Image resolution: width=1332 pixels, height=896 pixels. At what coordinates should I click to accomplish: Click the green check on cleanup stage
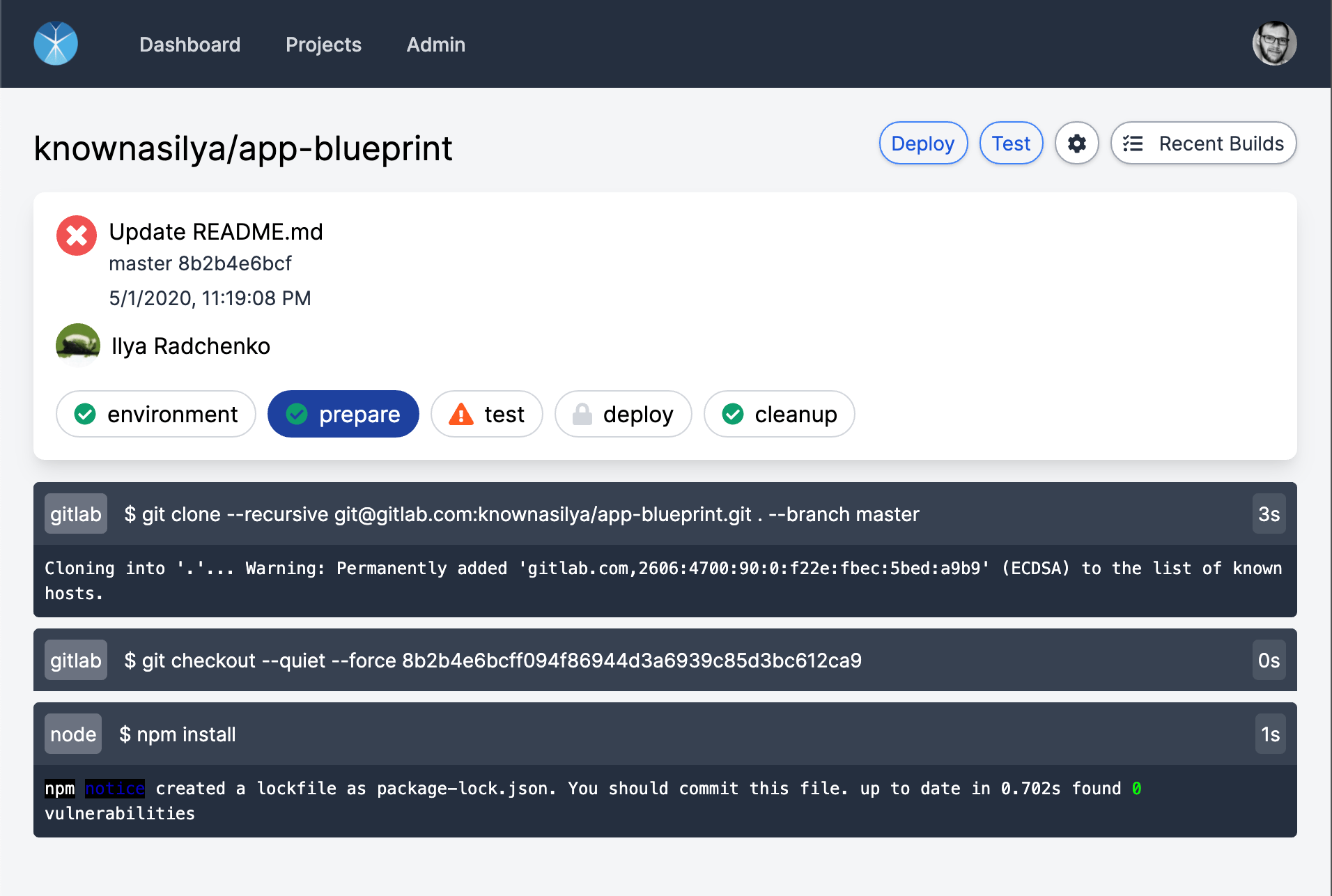click(733, 415)
